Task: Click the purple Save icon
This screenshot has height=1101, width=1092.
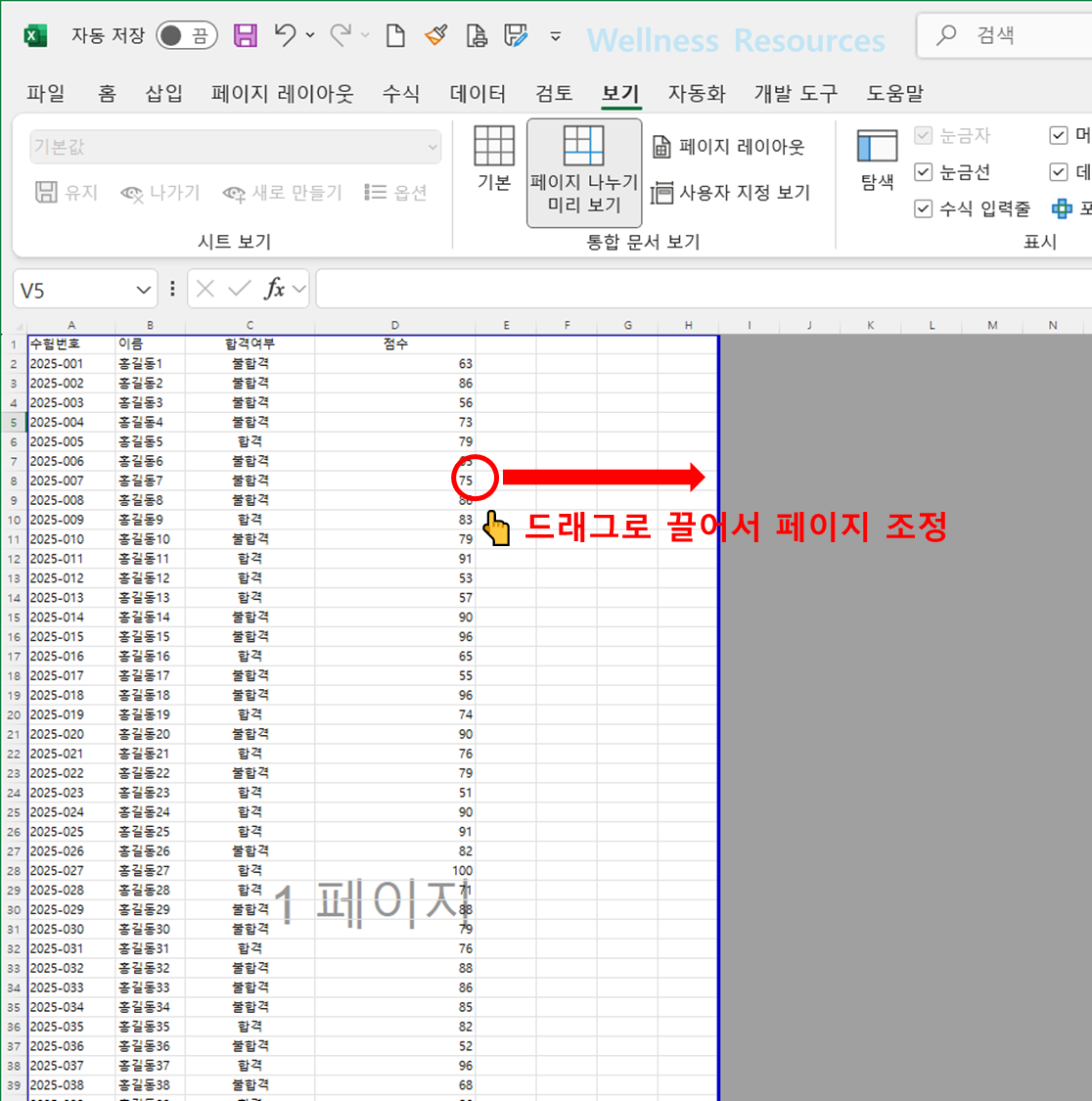Action: pyautogui.click(x=245, y=35)
